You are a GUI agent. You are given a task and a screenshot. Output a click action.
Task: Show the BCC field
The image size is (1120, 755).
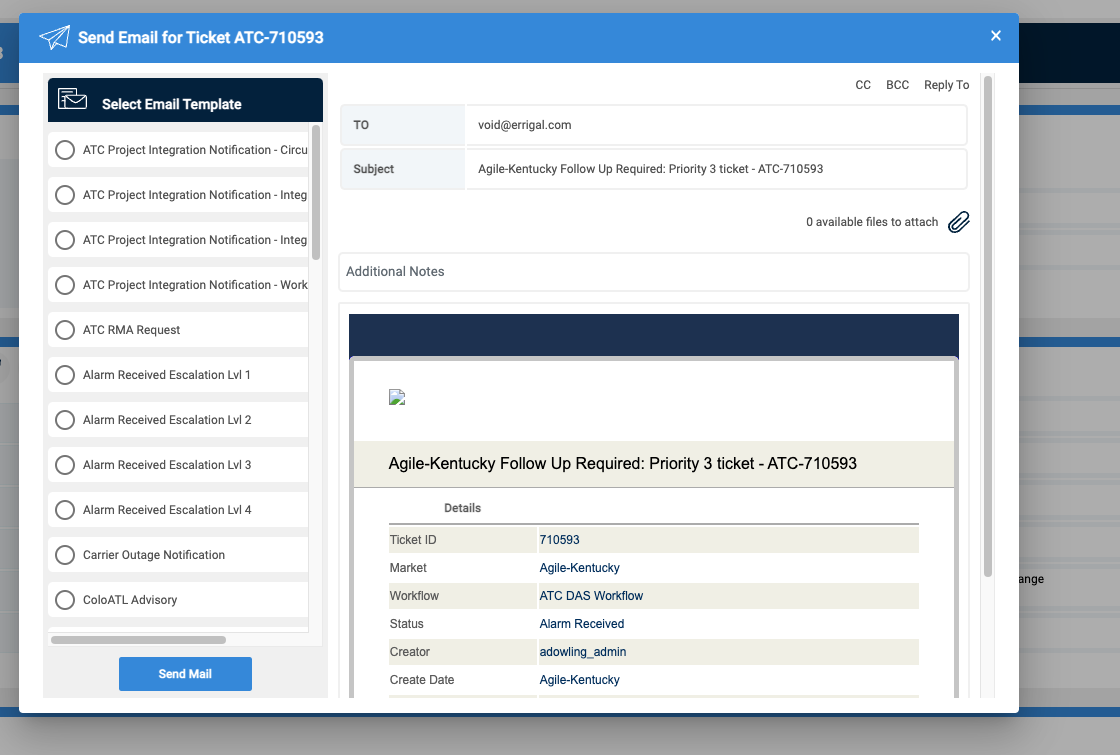(x=897, y=85)
